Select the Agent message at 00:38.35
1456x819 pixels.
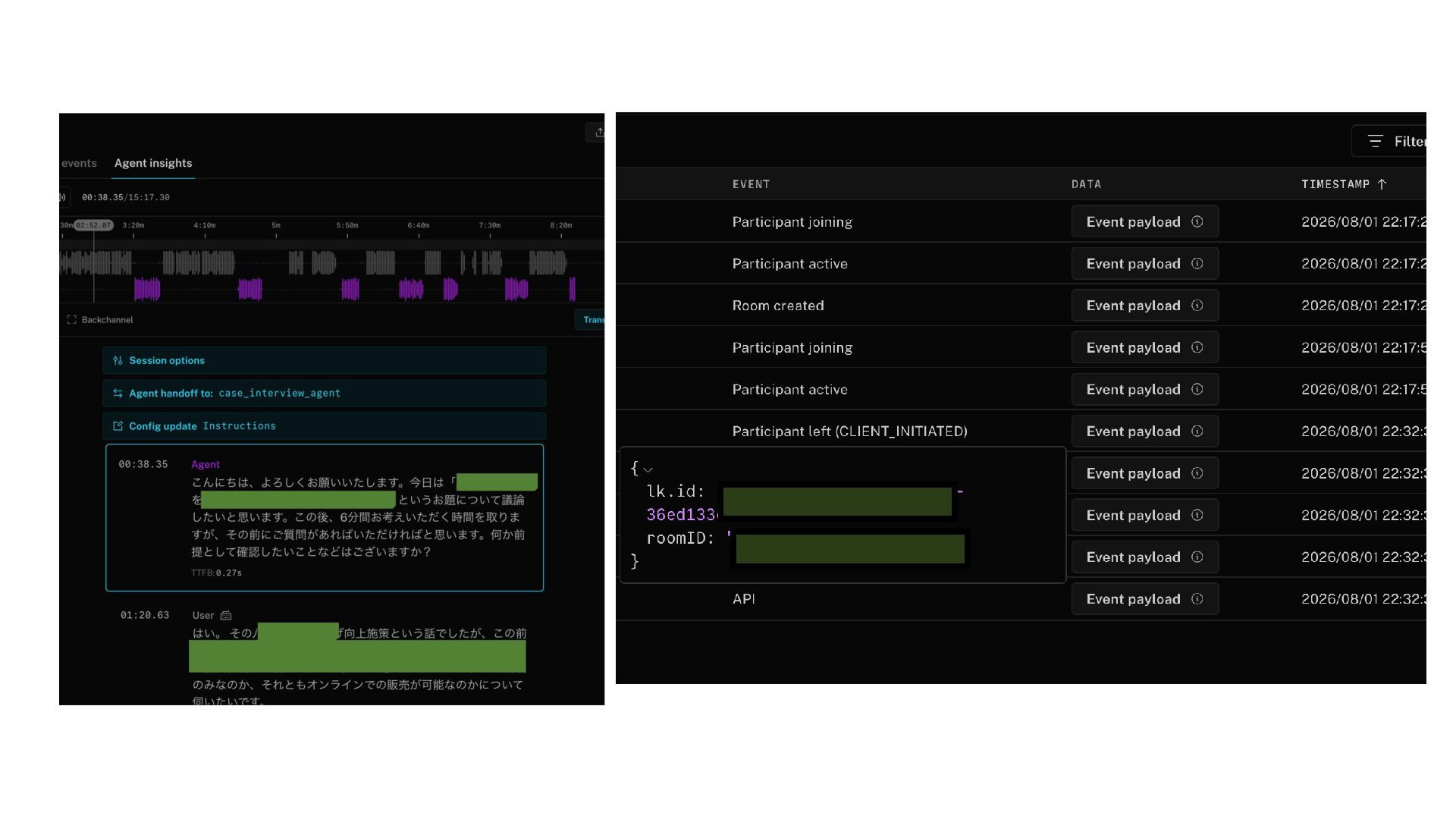point(325,518)
